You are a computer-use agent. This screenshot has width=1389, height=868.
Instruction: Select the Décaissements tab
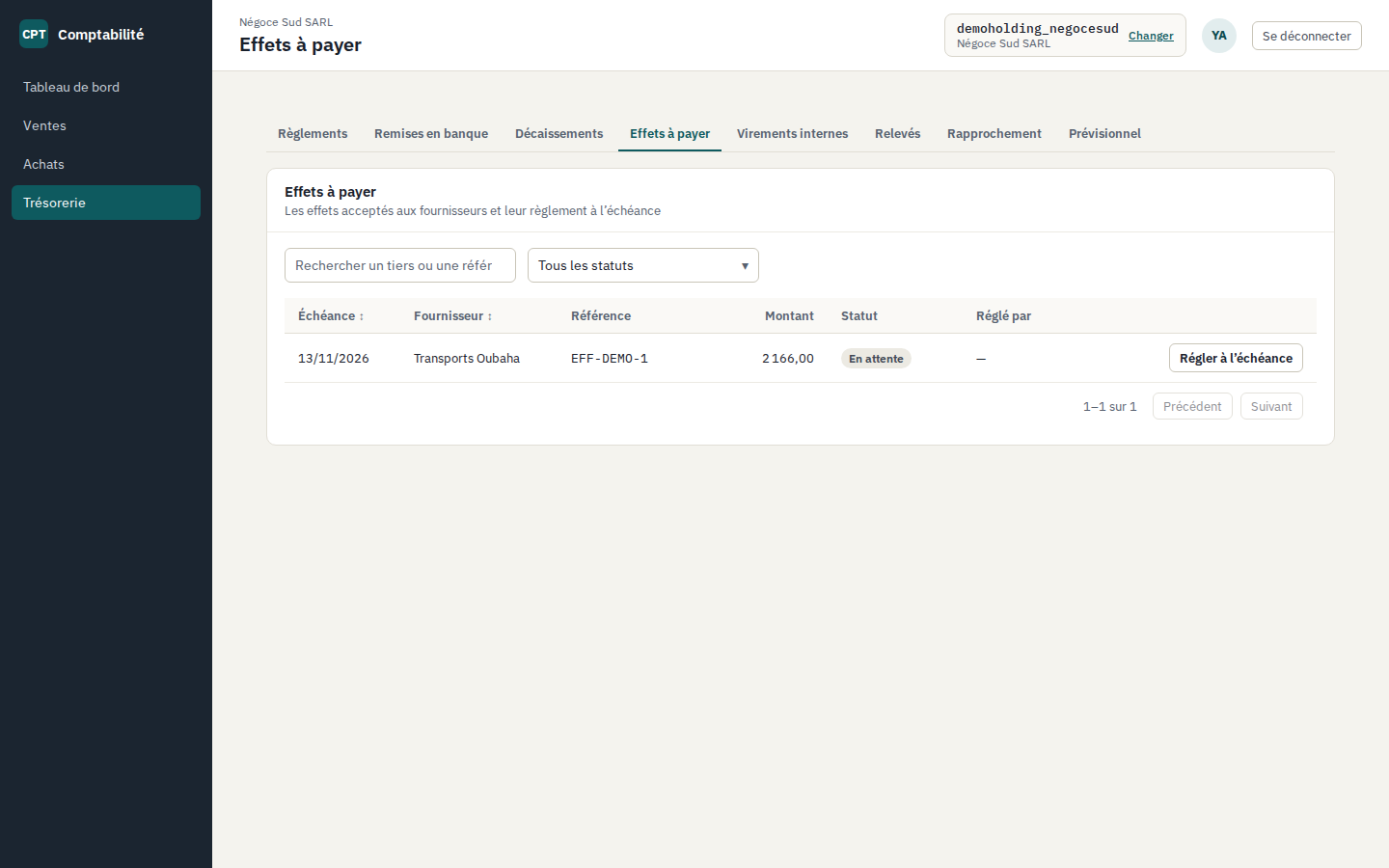(x=559, y=133)
